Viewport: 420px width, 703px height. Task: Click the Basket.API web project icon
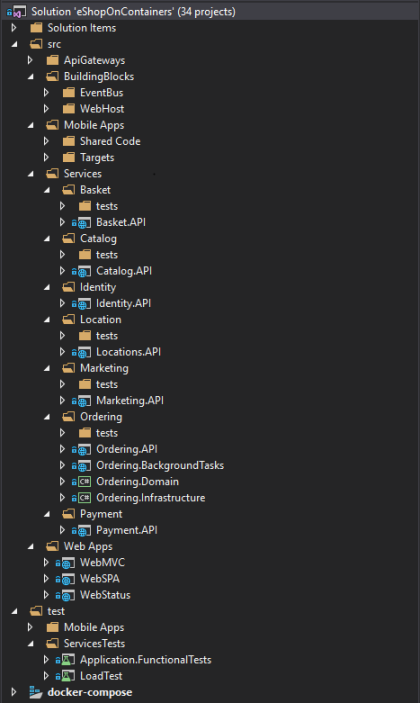pos(82,222)
